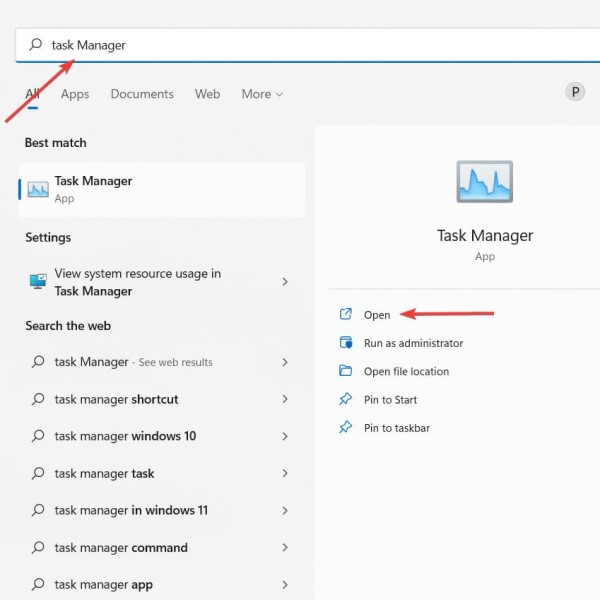Screen dimensions: 600x600
Task: Click large Task Manager icon in preview pane
Action: coord(484,181)
